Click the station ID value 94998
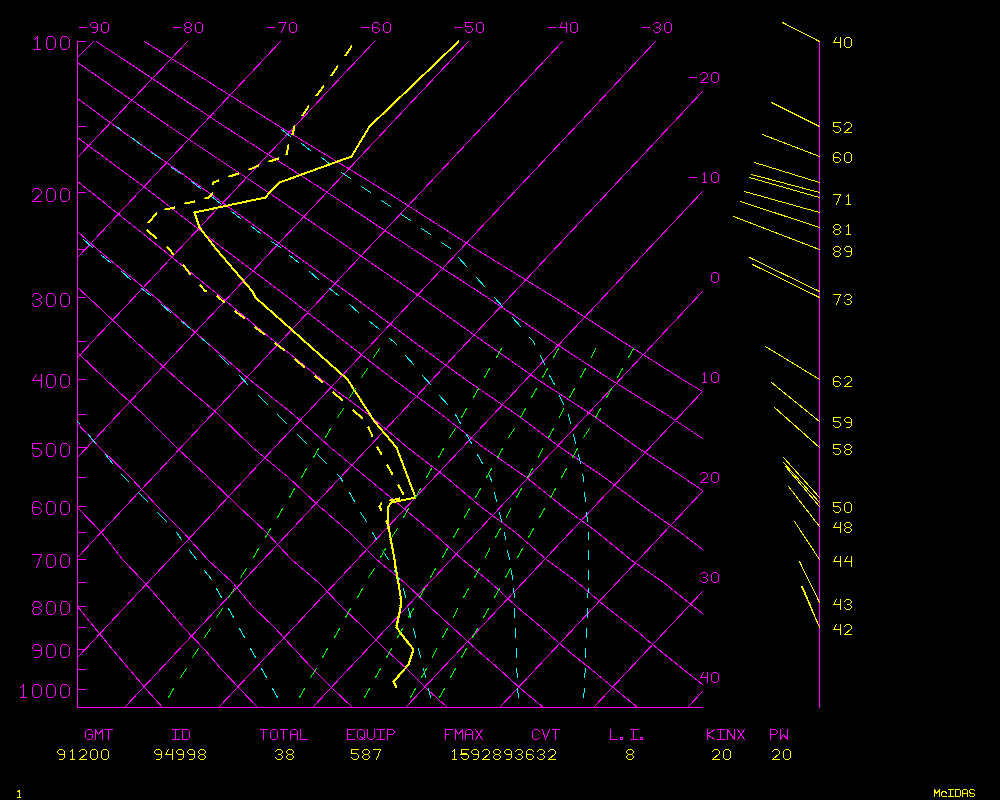1000x800 pixels. click(x=180, y=755)
